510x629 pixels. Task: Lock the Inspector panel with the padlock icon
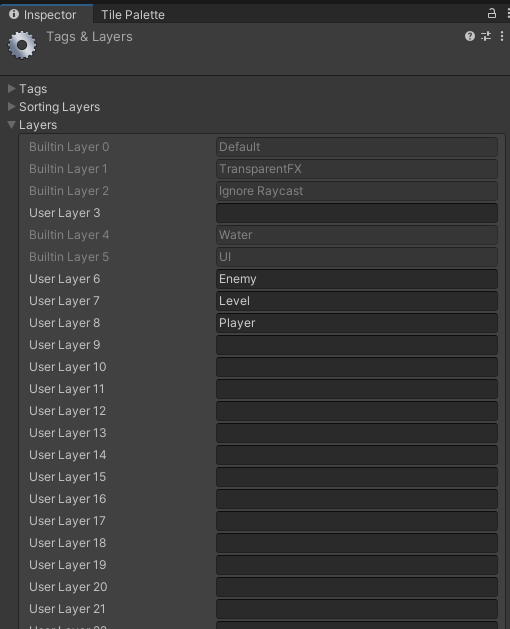click(x=492, y=13)
